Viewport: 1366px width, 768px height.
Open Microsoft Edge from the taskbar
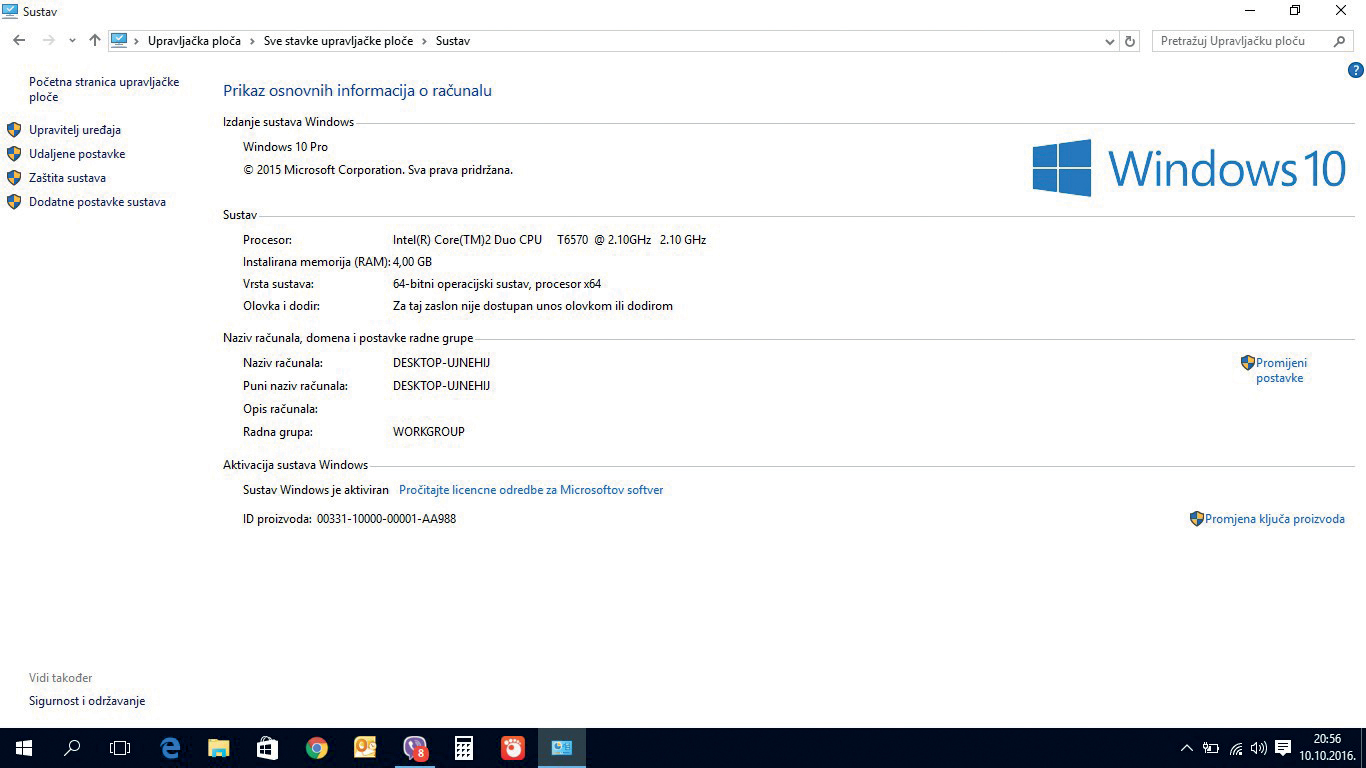[170, 748]
